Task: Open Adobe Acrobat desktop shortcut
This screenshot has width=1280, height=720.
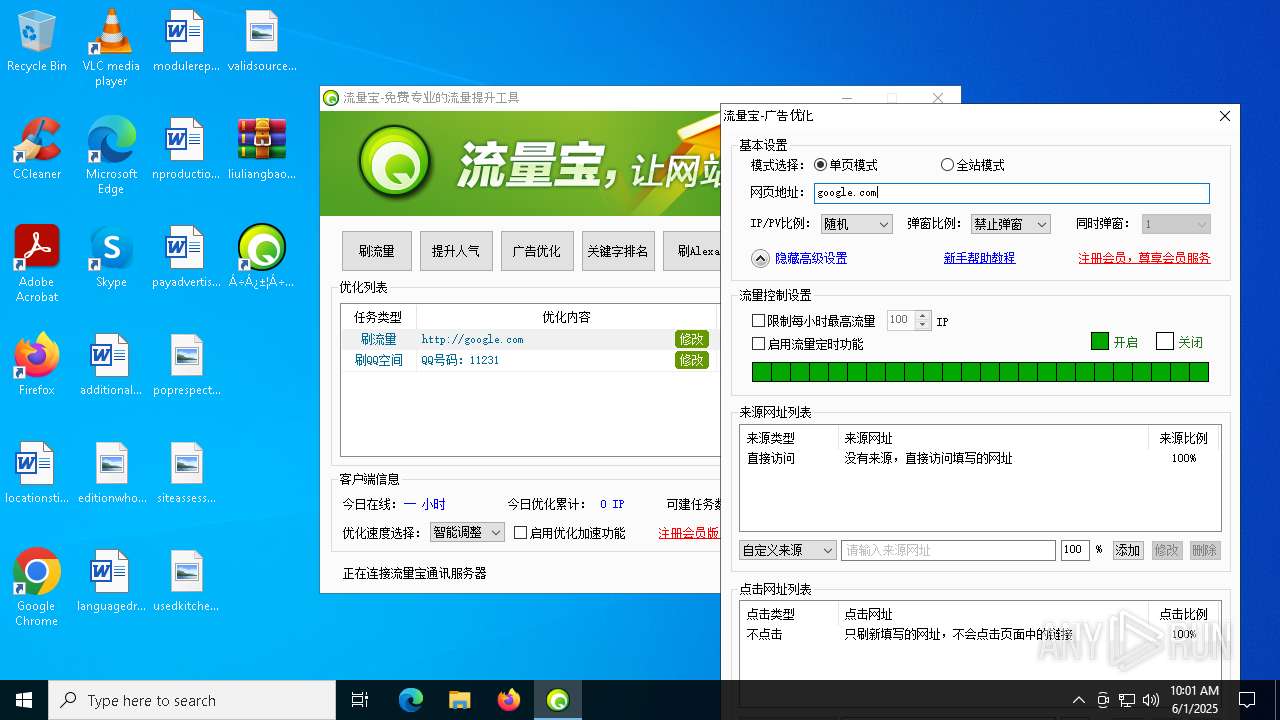Action: (36, 263)
